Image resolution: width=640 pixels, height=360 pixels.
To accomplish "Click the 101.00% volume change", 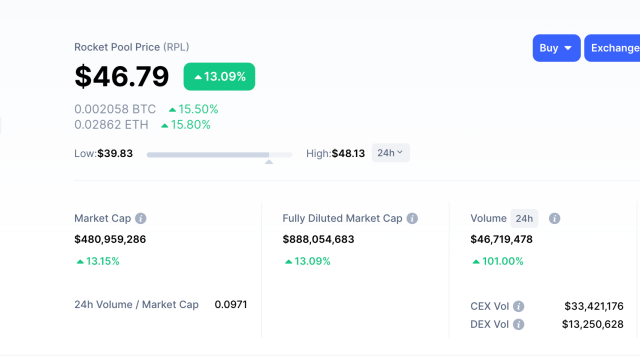I will point(498,261).
